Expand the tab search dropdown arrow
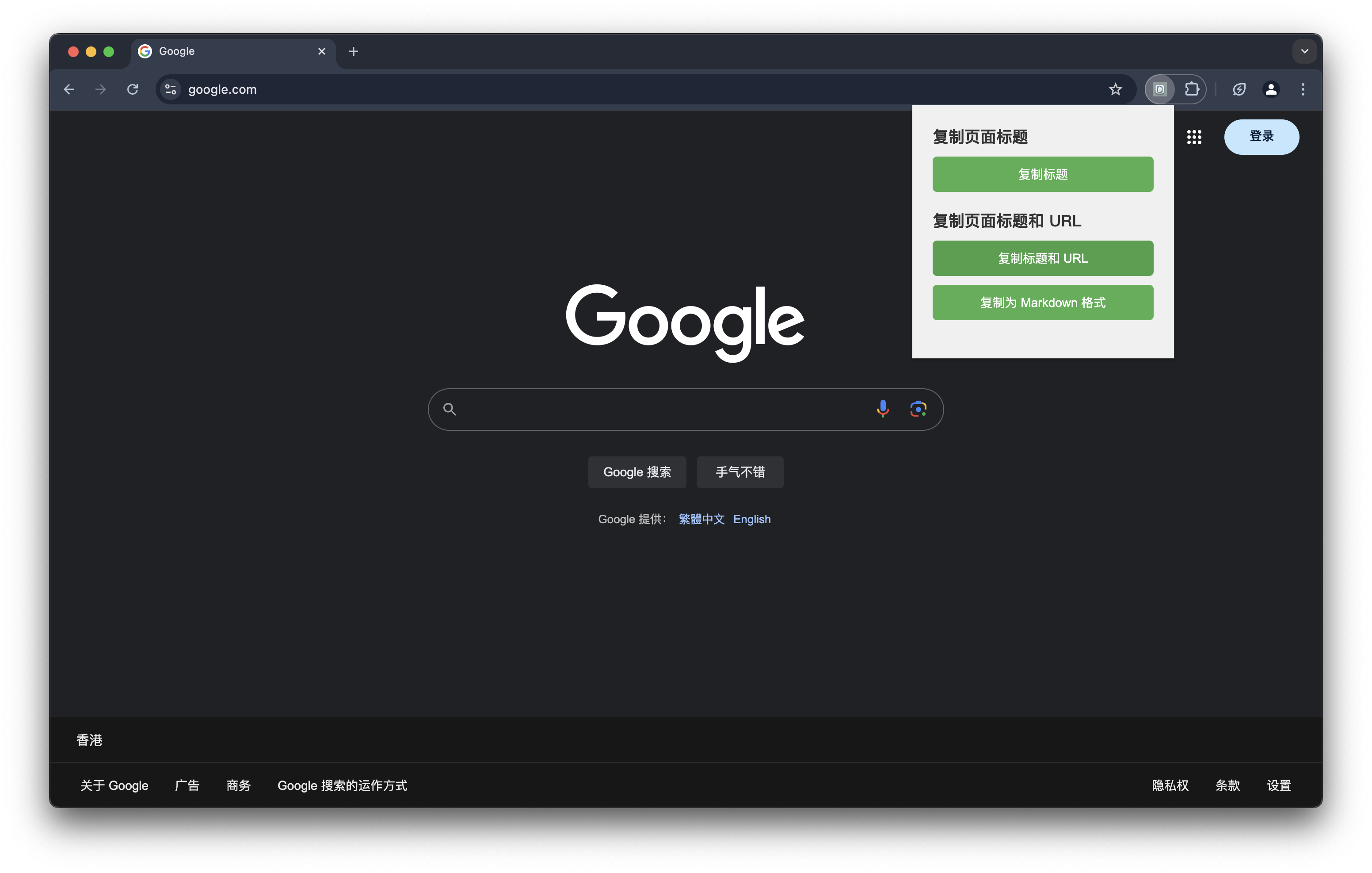The image size is (1372, 873). coord(1304,51)
